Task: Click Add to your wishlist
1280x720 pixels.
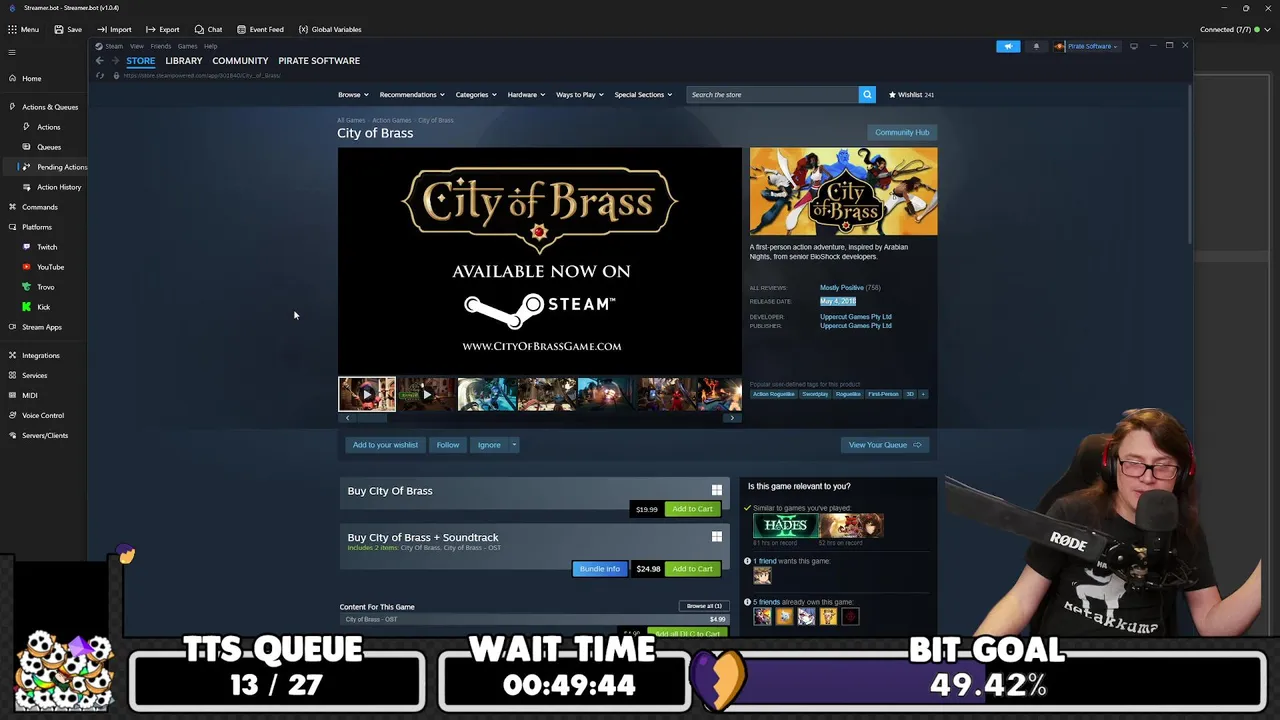Action: coord(385,445)
